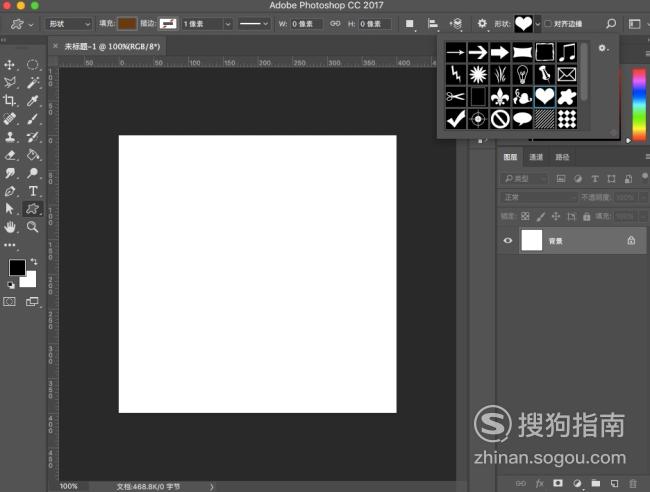650x492 pixels.
Task: Toggle lock position in Layers panel
Action: click(x=555, y=216)
